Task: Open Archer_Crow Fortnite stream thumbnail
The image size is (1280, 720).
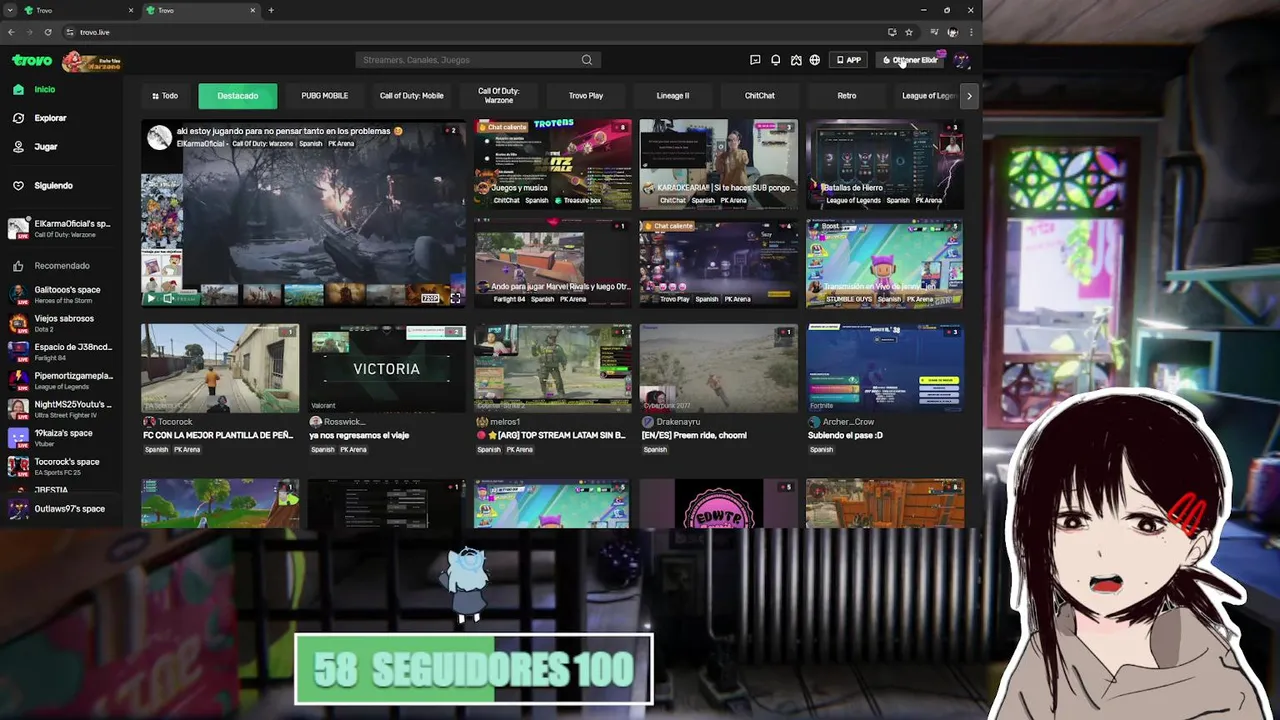Action: coord(885,368)
